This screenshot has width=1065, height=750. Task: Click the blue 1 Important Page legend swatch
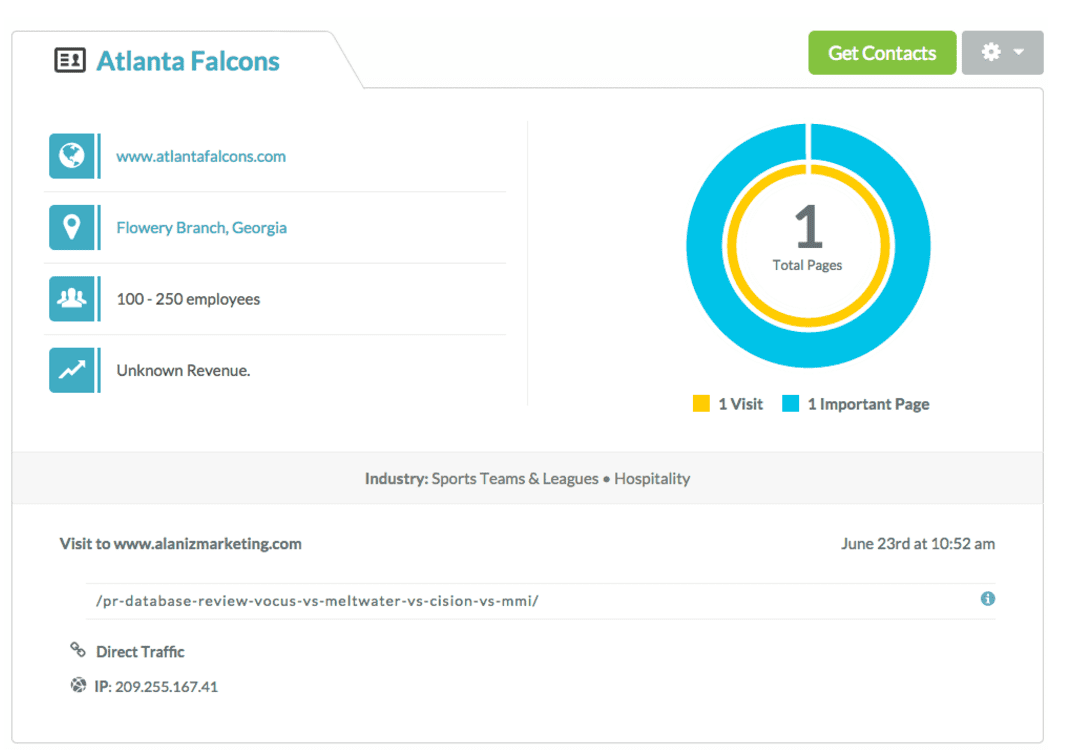(791, 404)
